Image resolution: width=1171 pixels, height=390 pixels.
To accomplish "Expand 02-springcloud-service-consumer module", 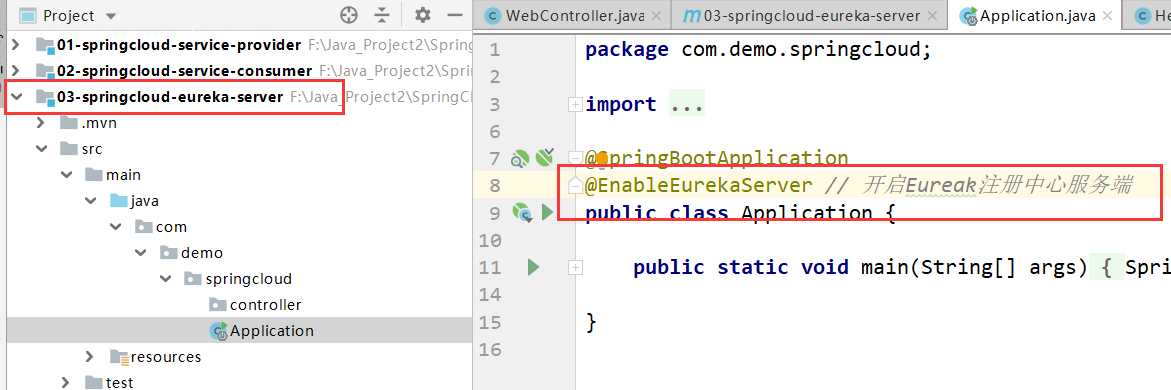I will coord(16,70).
